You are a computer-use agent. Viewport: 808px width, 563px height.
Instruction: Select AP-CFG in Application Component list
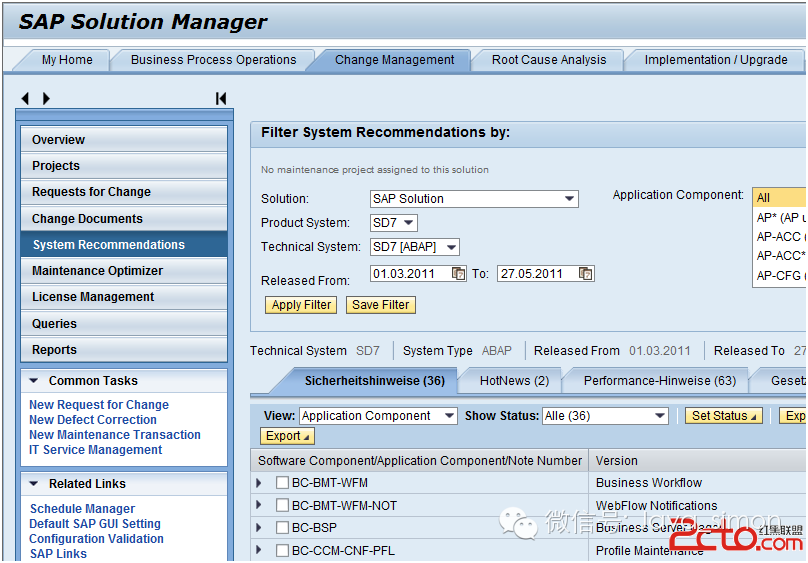[x=780, y=276]
